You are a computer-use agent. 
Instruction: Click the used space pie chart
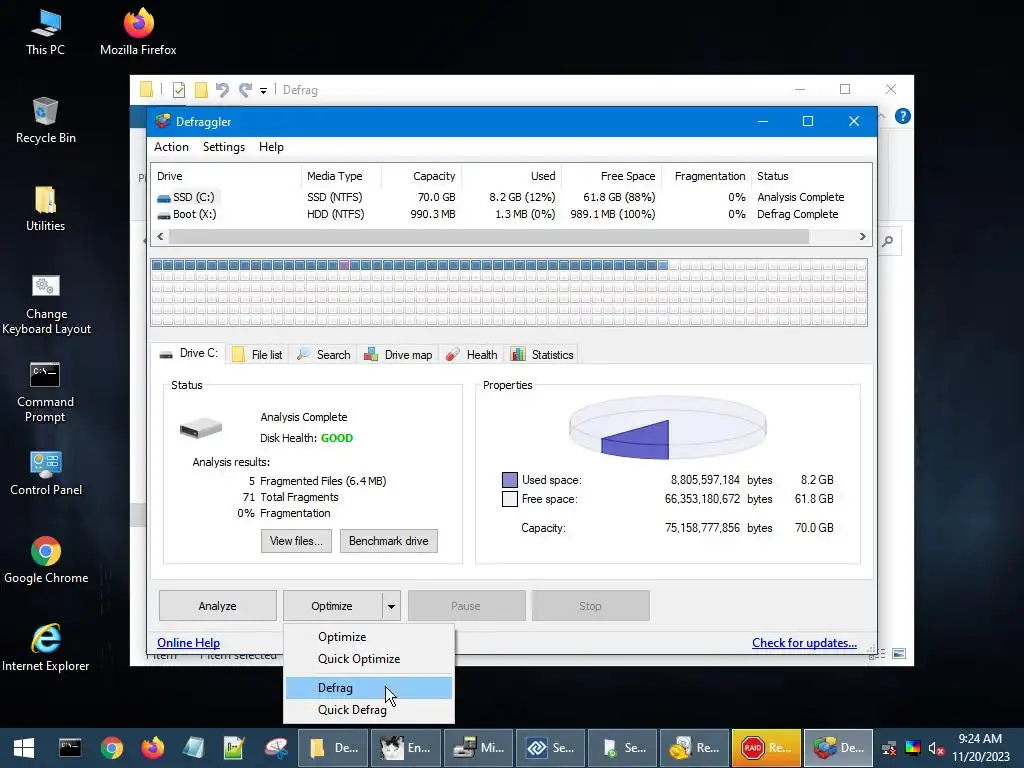[x=667, y=428]
